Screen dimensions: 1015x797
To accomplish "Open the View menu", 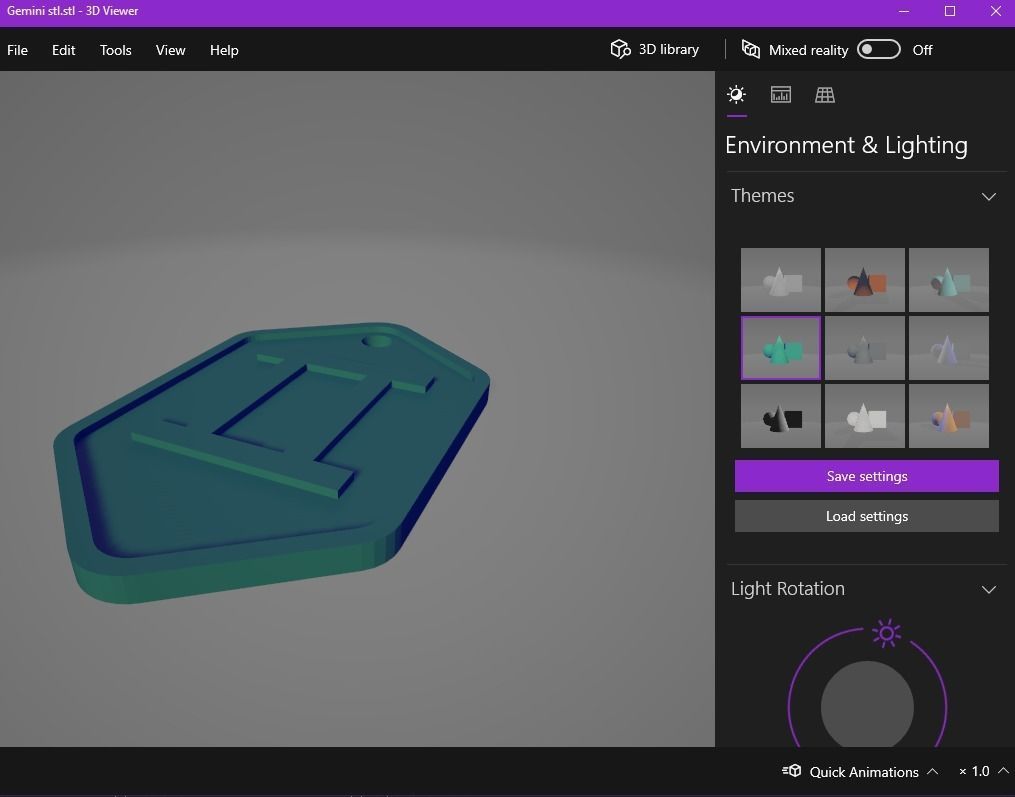I will (170, 50).
